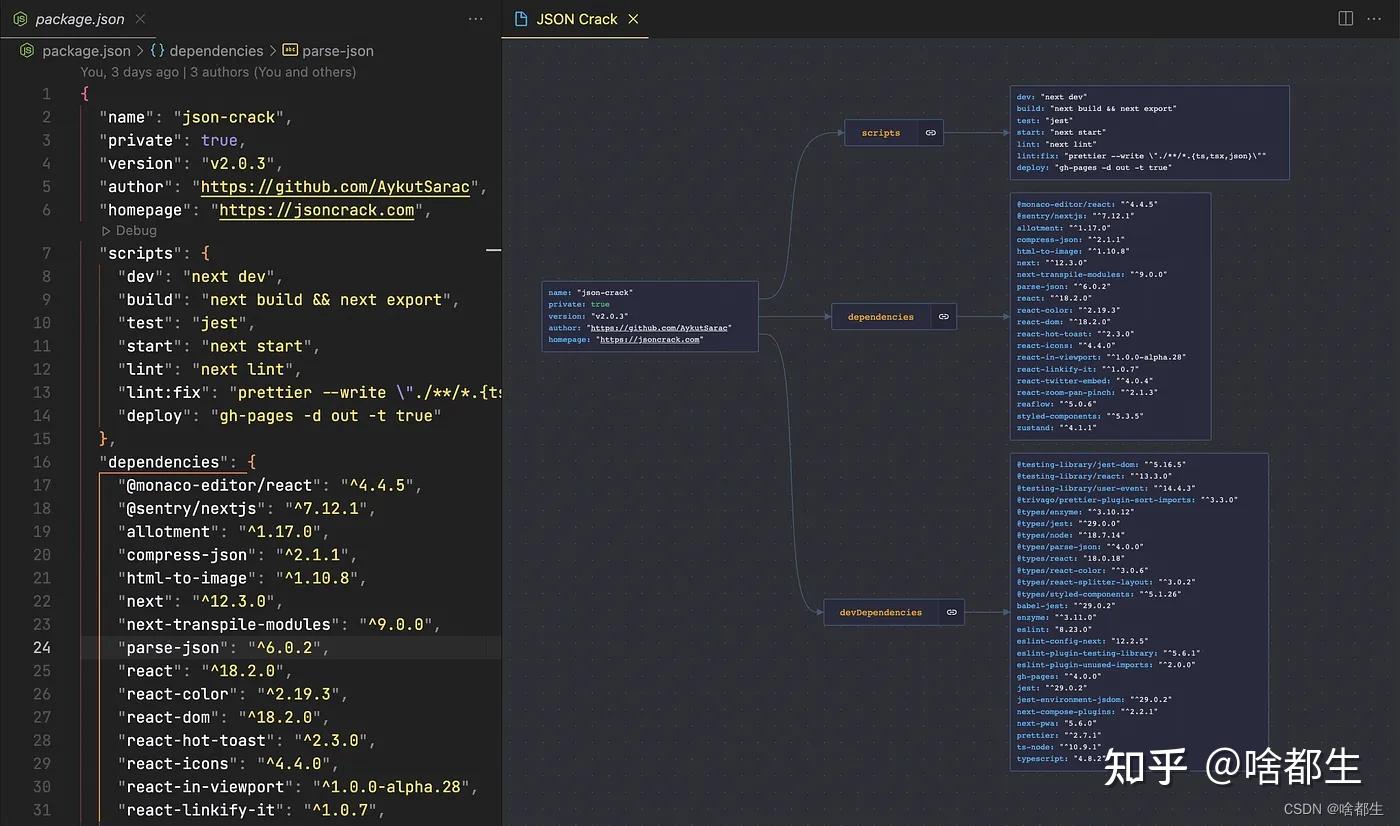The image size is (1400, 826).
Task: Click the parse-json breadcrumb
Action: click(328, 51)
